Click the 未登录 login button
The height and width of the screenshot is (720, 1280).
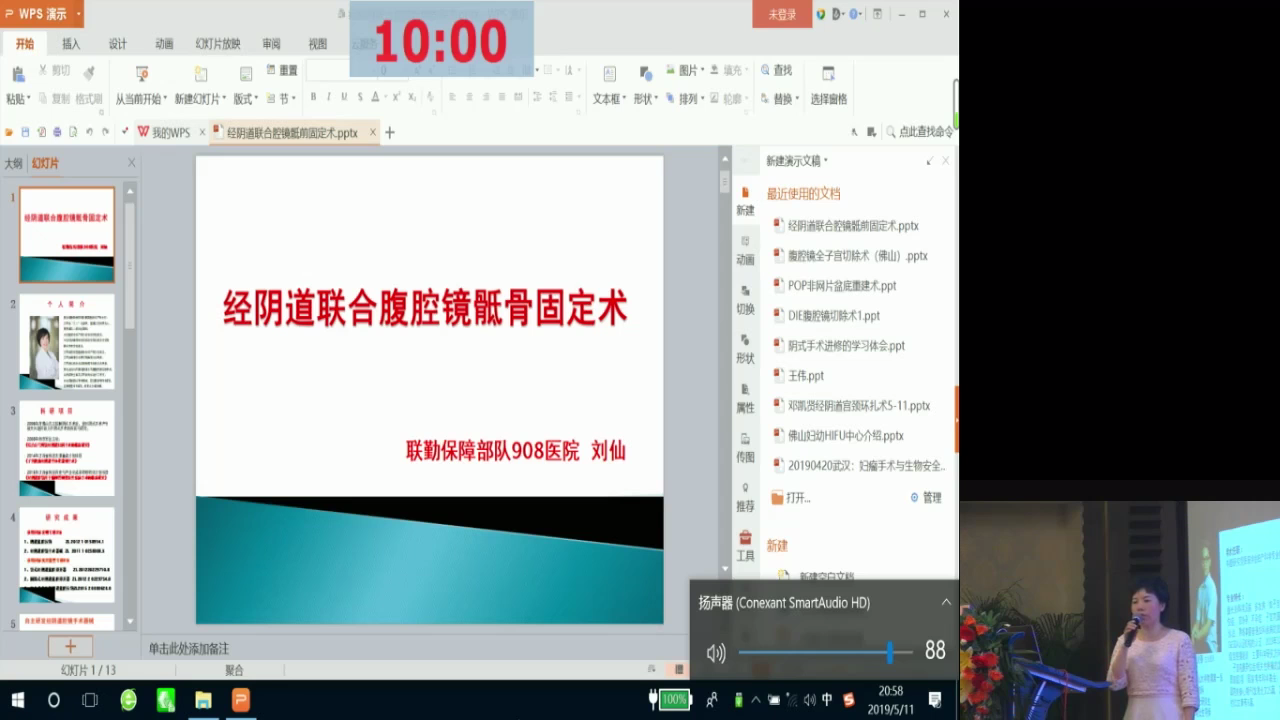point(782,15)
